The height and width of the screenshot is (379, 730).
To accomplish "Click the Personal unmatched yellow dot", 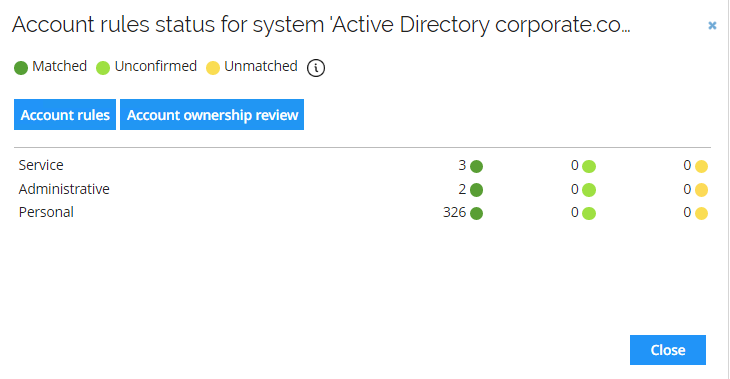I will [702, 213].
